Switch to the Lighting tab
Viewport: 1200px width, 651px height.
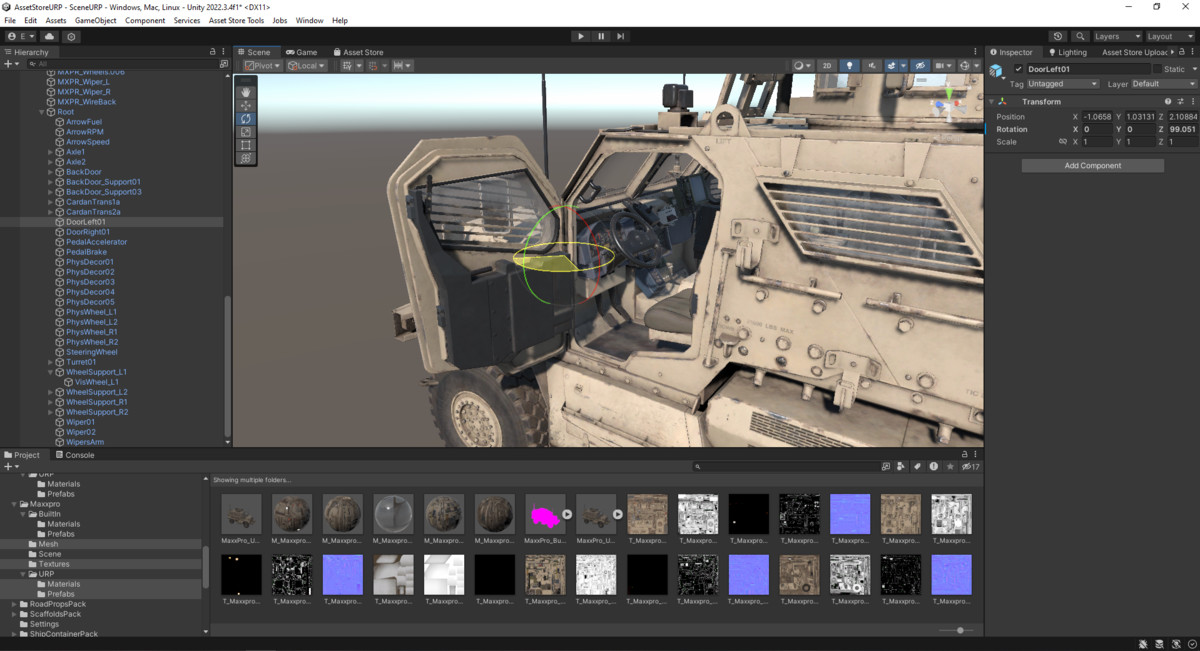click(x=1067, y=52)
